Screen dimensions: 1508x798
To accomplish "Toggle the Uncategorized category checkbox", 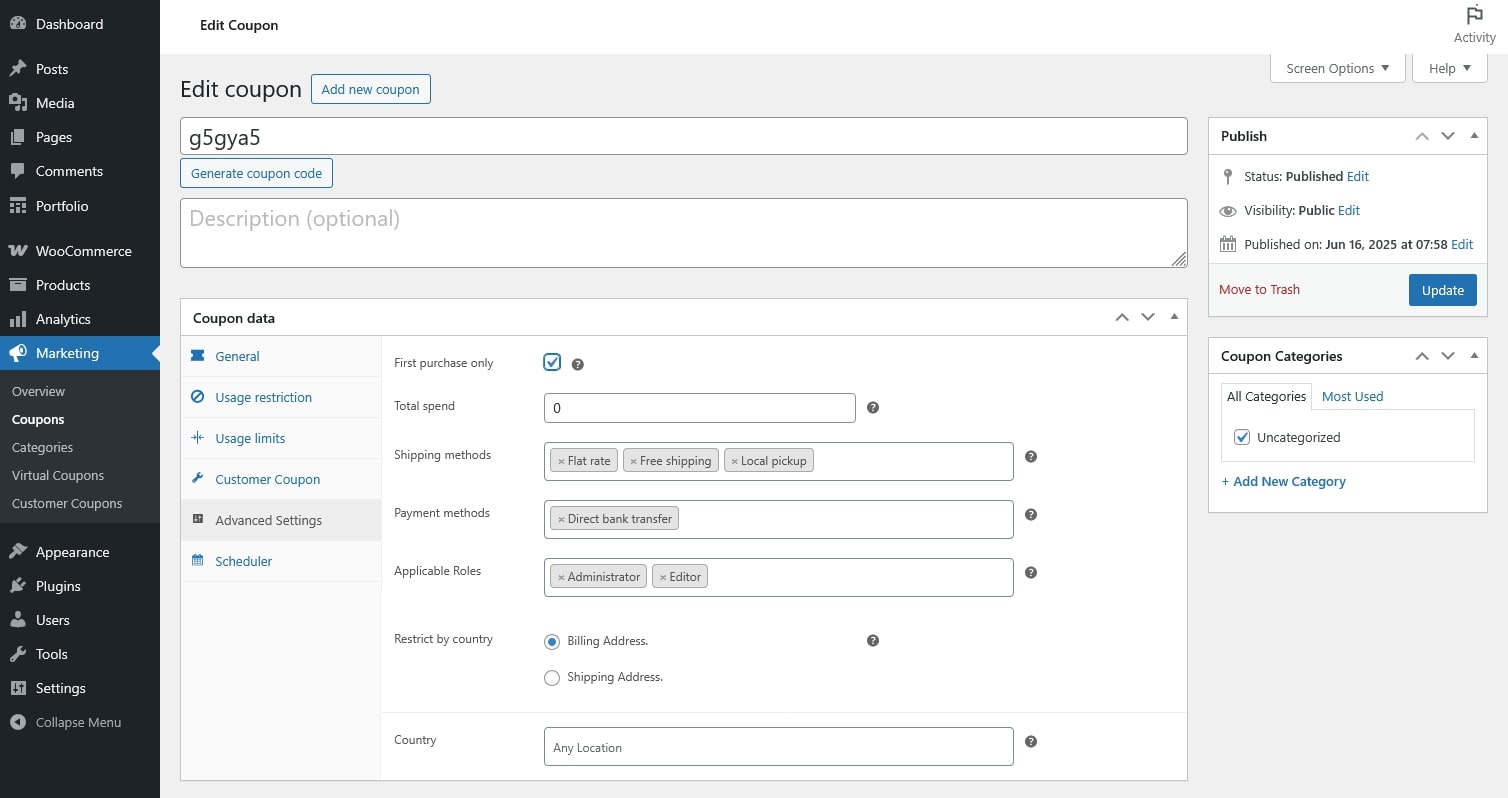I will 1242,437.
